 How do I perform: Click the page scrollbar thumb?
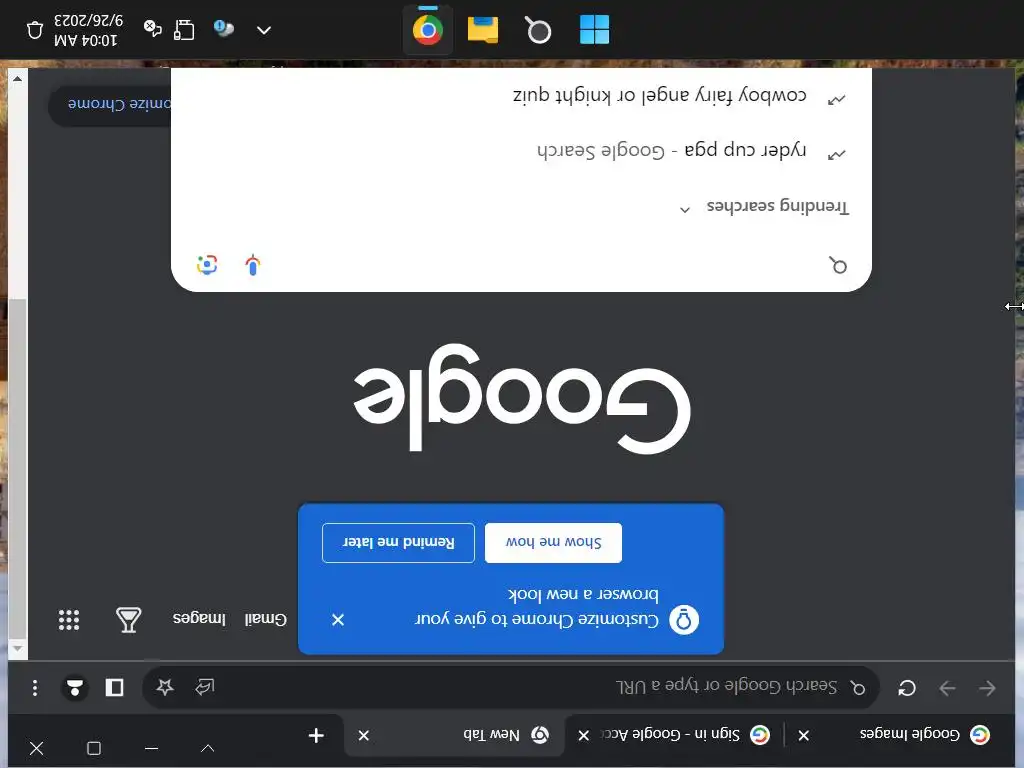(18, 469)
